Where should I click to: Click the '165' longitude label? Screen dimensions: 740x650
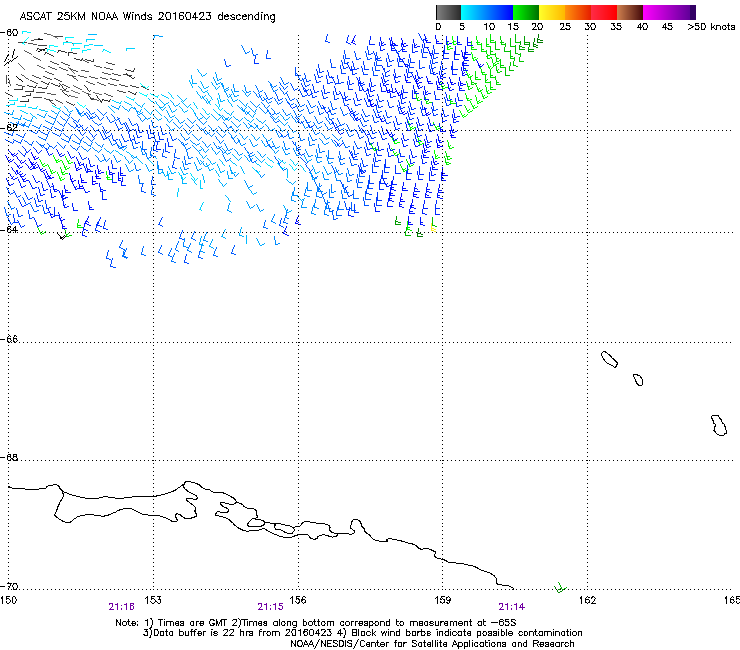coord(732,600)
